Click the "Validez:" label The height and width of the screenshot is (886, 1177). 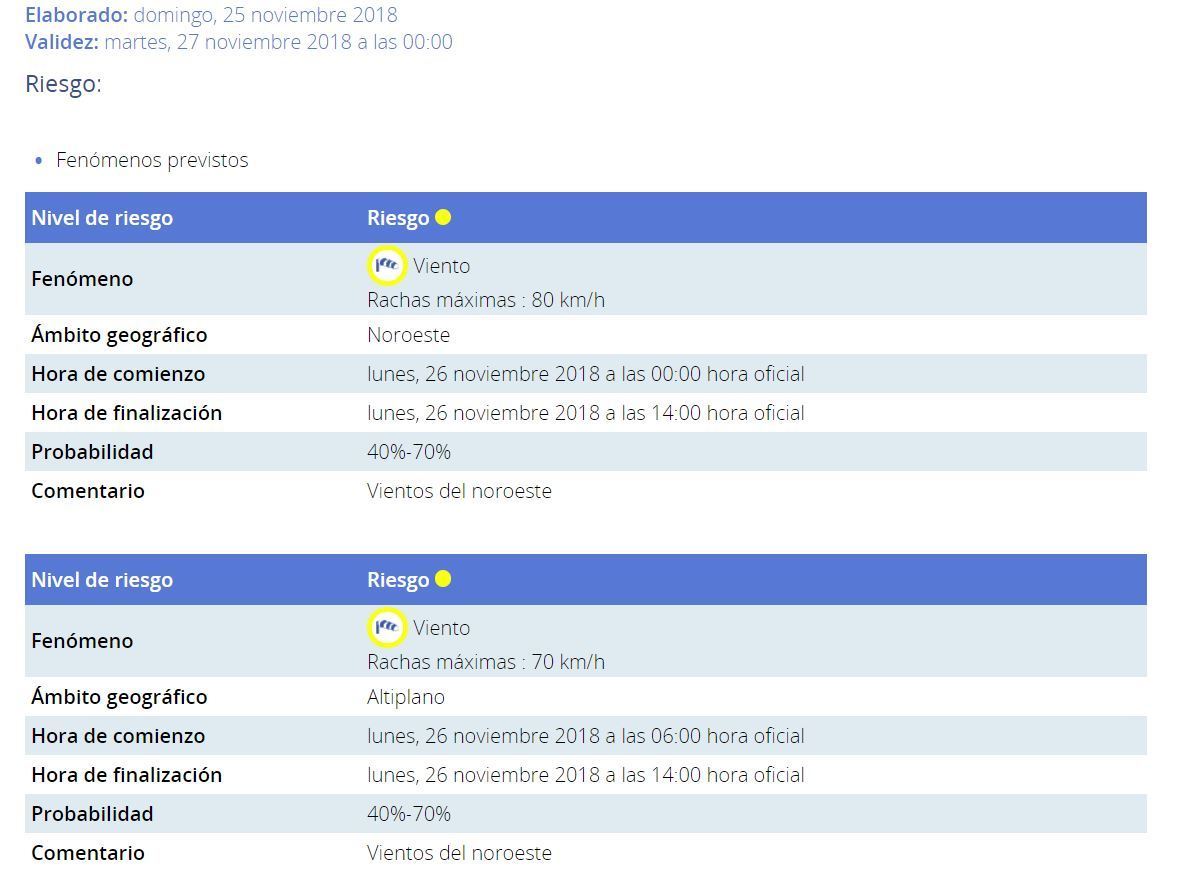click(x=61, y=42)
